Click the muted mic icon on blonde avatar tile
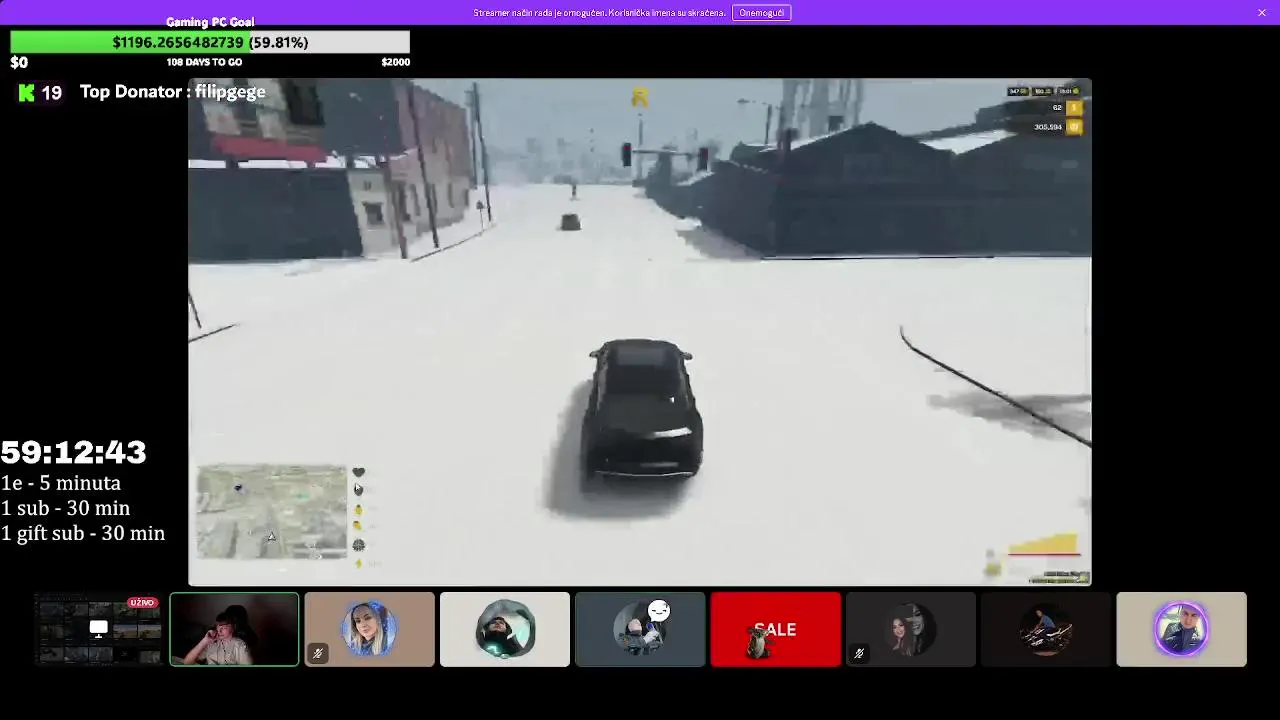Viewport: 1280px width, 720px height. (x=318, y=654)
